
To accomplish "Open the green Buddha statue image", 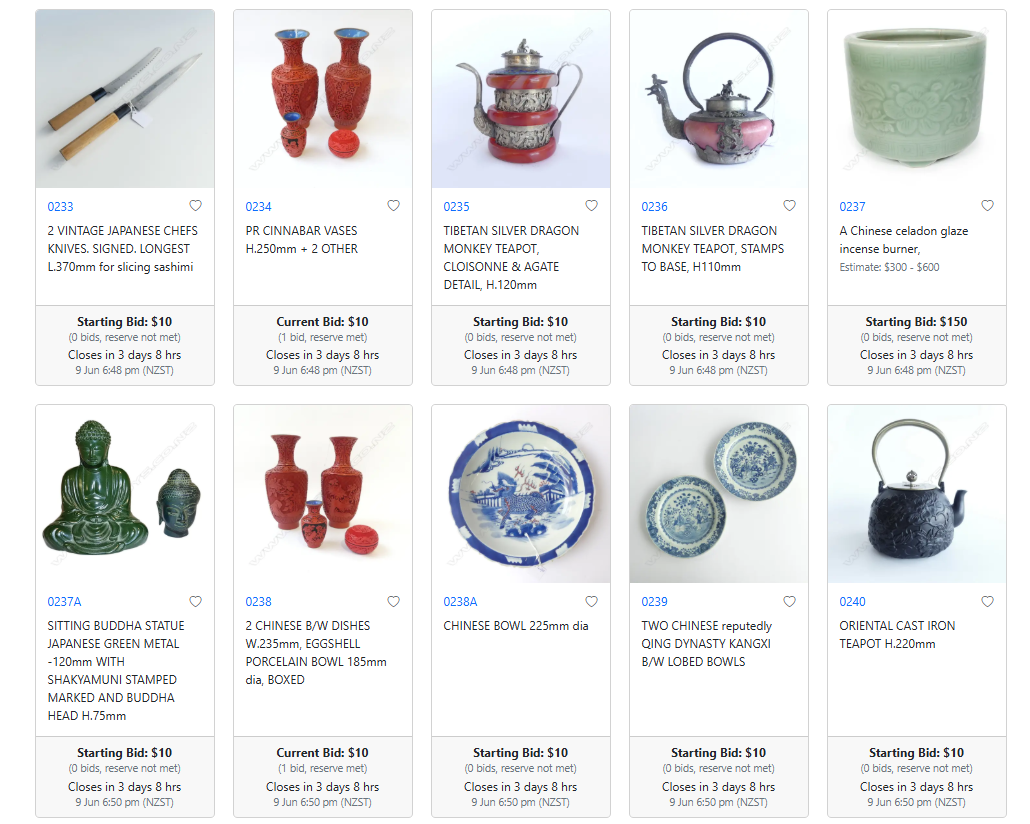I will (125, 493).
